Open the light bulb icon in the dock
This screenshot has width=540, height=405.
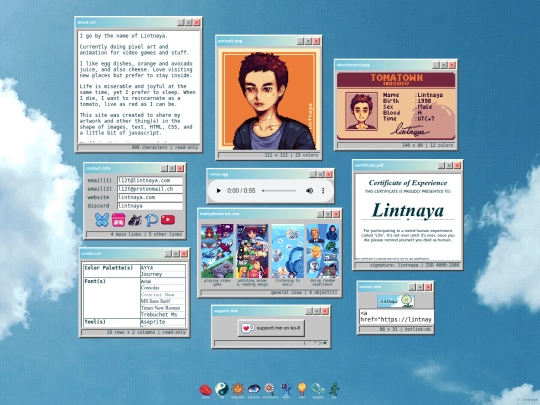click(302, 389)
